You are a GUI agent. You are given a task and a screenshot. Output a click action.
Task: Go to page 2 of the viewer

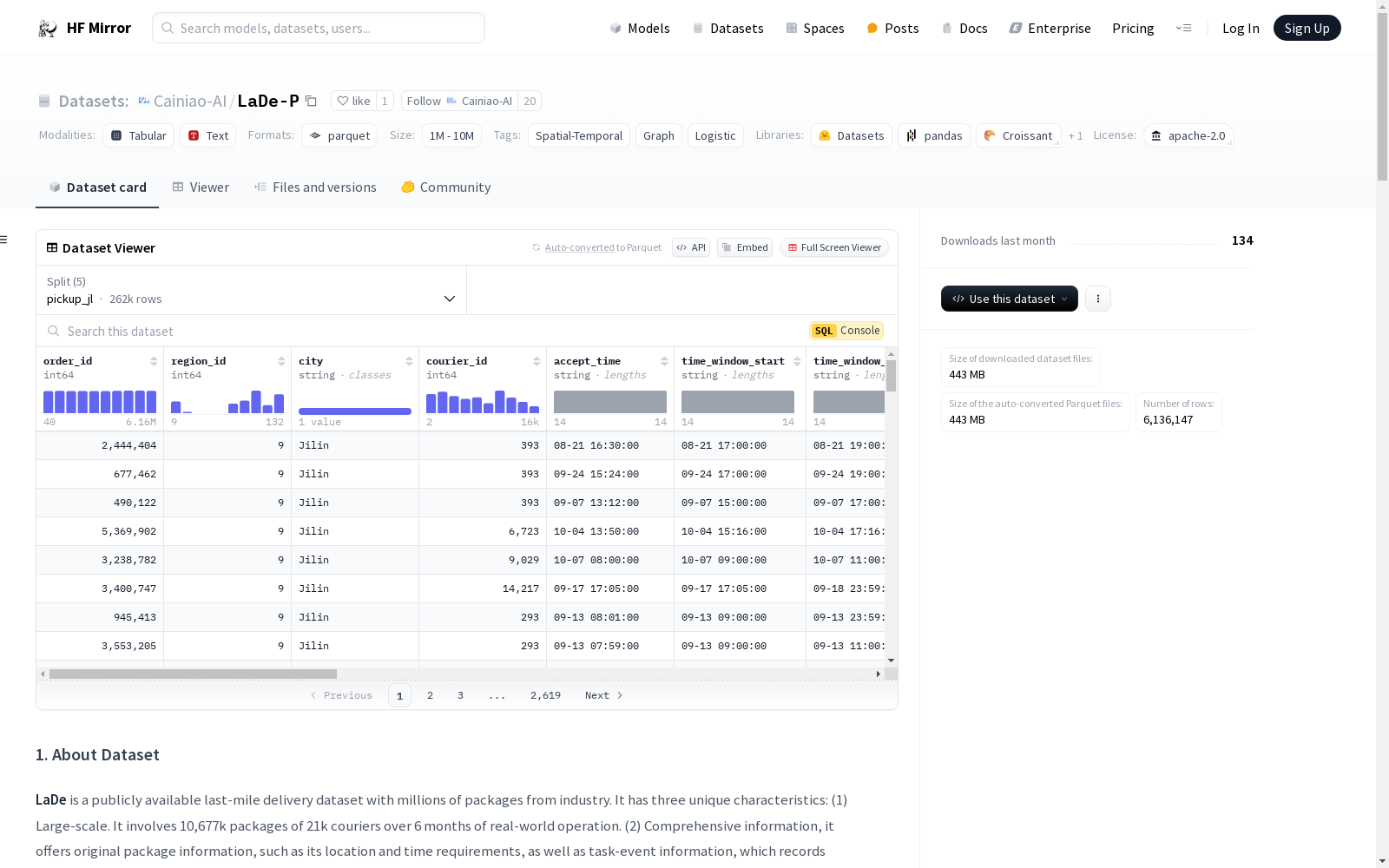430,695
